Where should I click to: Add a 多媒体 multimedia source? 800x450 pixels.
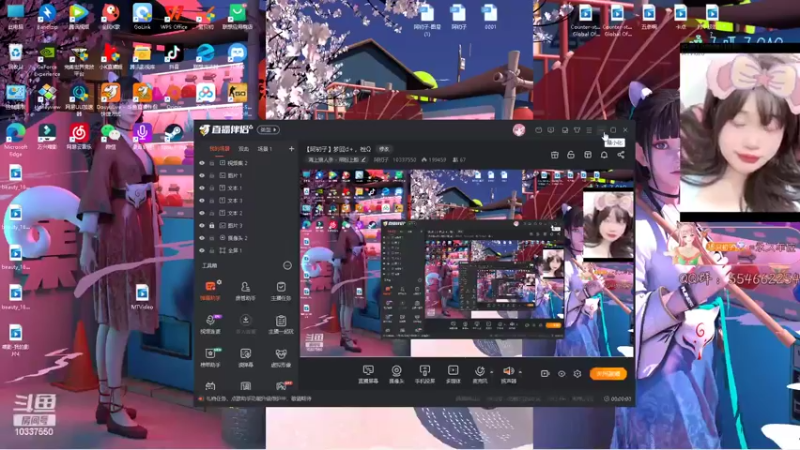[x=453, y=374]
